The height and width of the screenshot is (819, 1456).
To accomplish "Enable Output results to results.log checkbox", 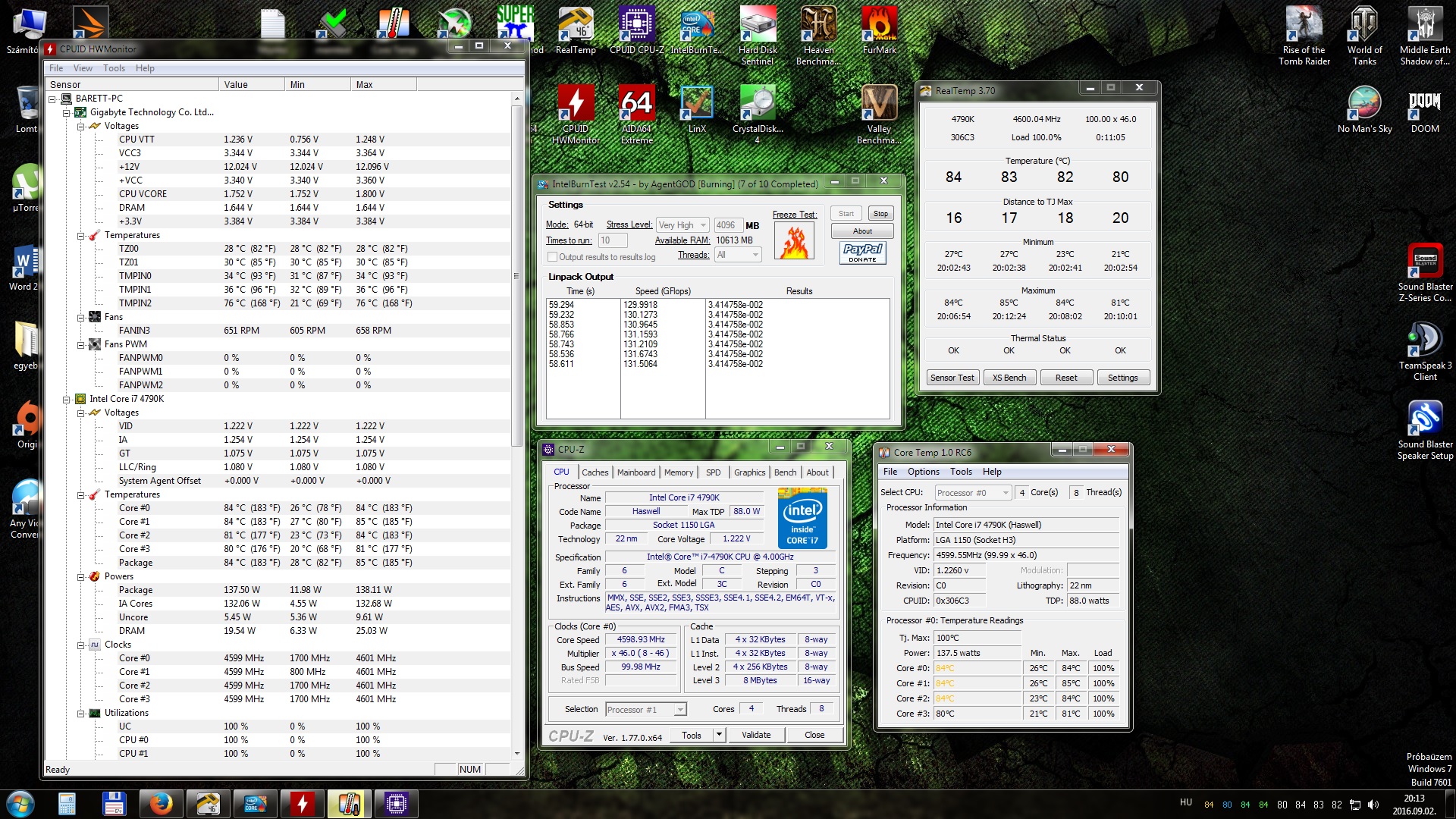I will [552, 257].
